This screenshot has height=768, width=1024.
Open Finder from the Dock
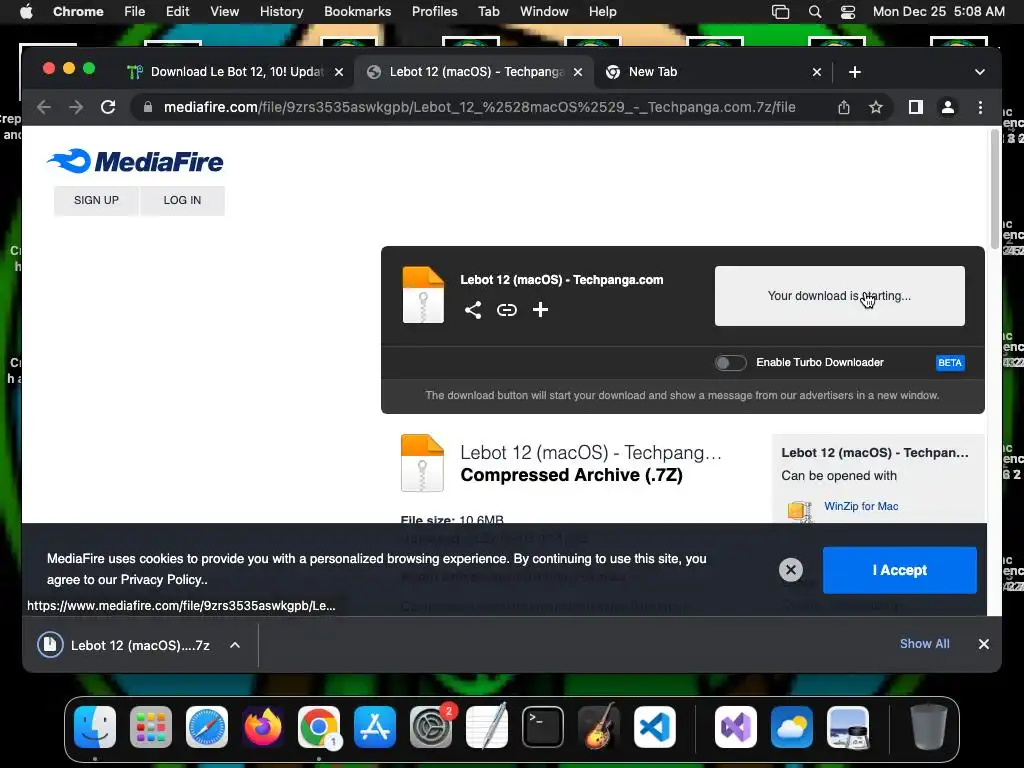click(95, 727)
